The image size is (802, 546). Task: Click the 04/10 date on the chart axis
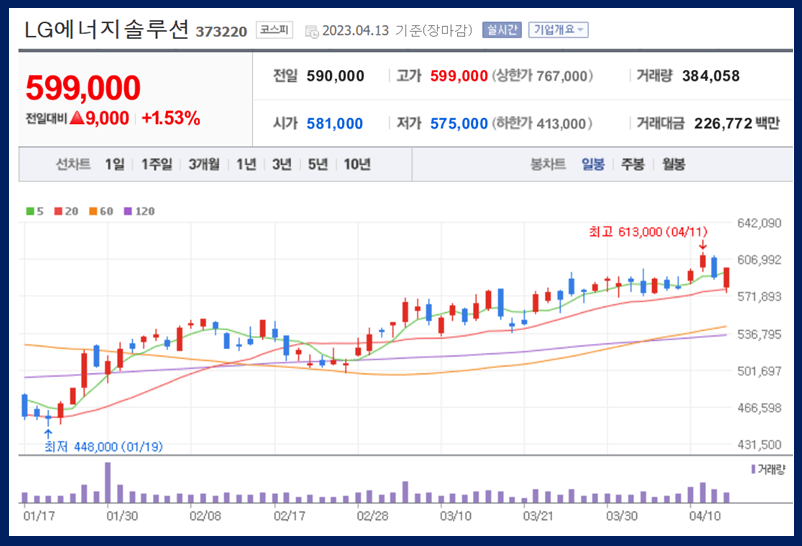(705, 516)
